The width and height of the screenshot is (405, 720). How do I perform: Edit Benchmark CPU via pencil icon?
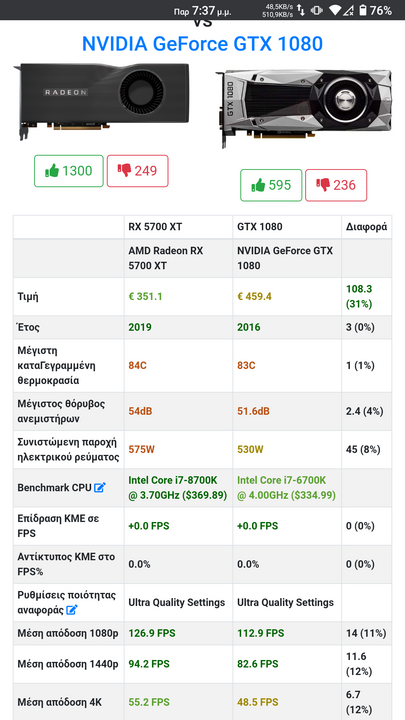coord(100,488)
